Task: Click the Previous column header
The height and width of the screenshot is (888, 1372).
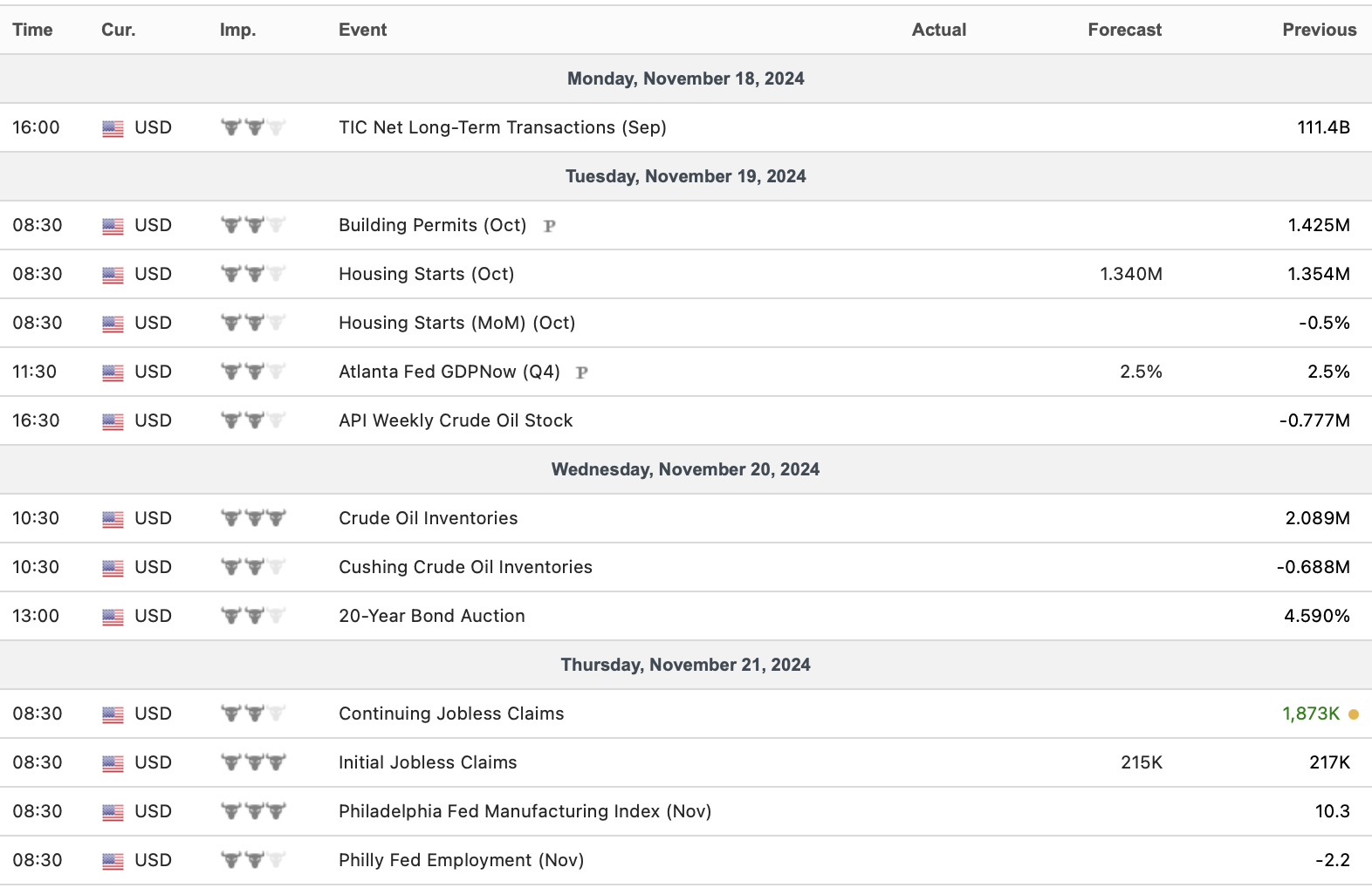Action: point(1319,30)
